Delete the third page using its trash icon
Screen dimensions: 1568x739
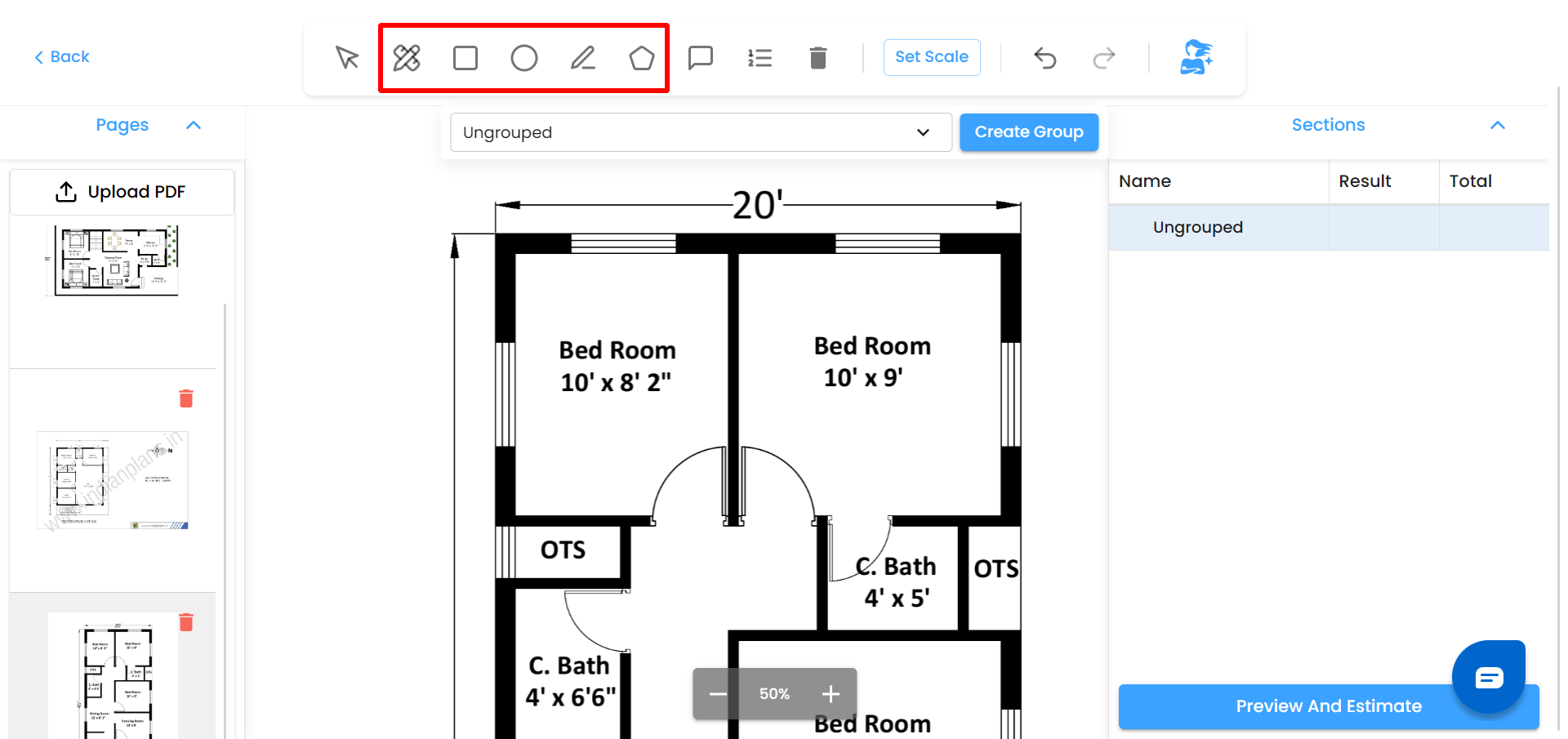coord(186,622)
